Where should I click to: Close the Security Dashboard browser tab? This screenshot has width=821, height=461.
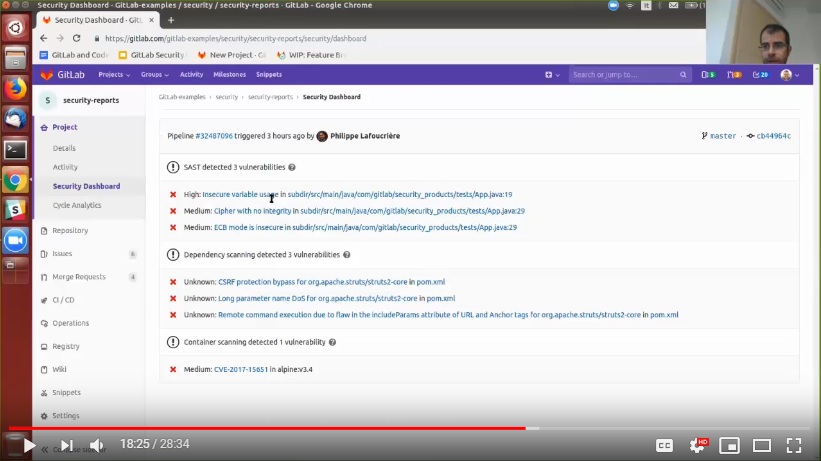[x=151, y=20]
